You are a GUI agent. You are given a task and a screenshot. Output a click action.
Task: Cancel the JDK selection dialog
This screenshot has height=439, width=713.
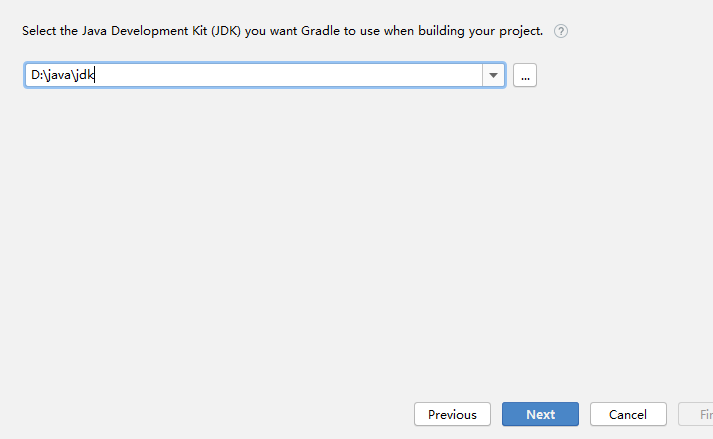pyautogui.click(x=628, y=414)
